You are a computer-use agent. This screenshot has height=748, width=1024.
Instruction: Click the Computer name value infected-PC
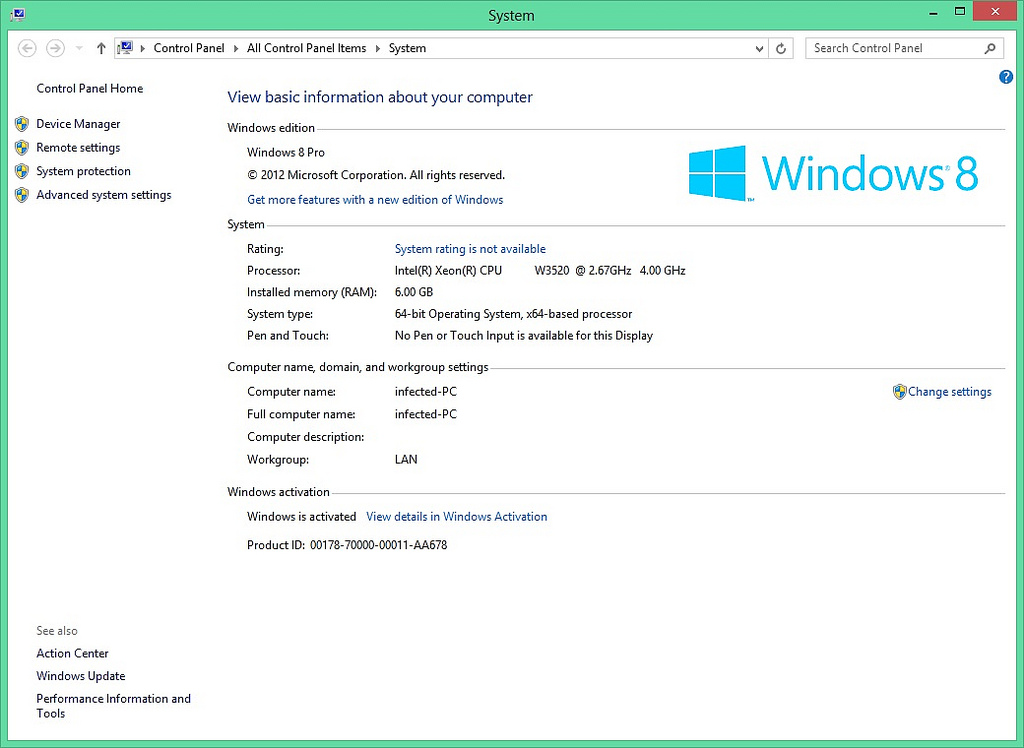click(426, 392)
